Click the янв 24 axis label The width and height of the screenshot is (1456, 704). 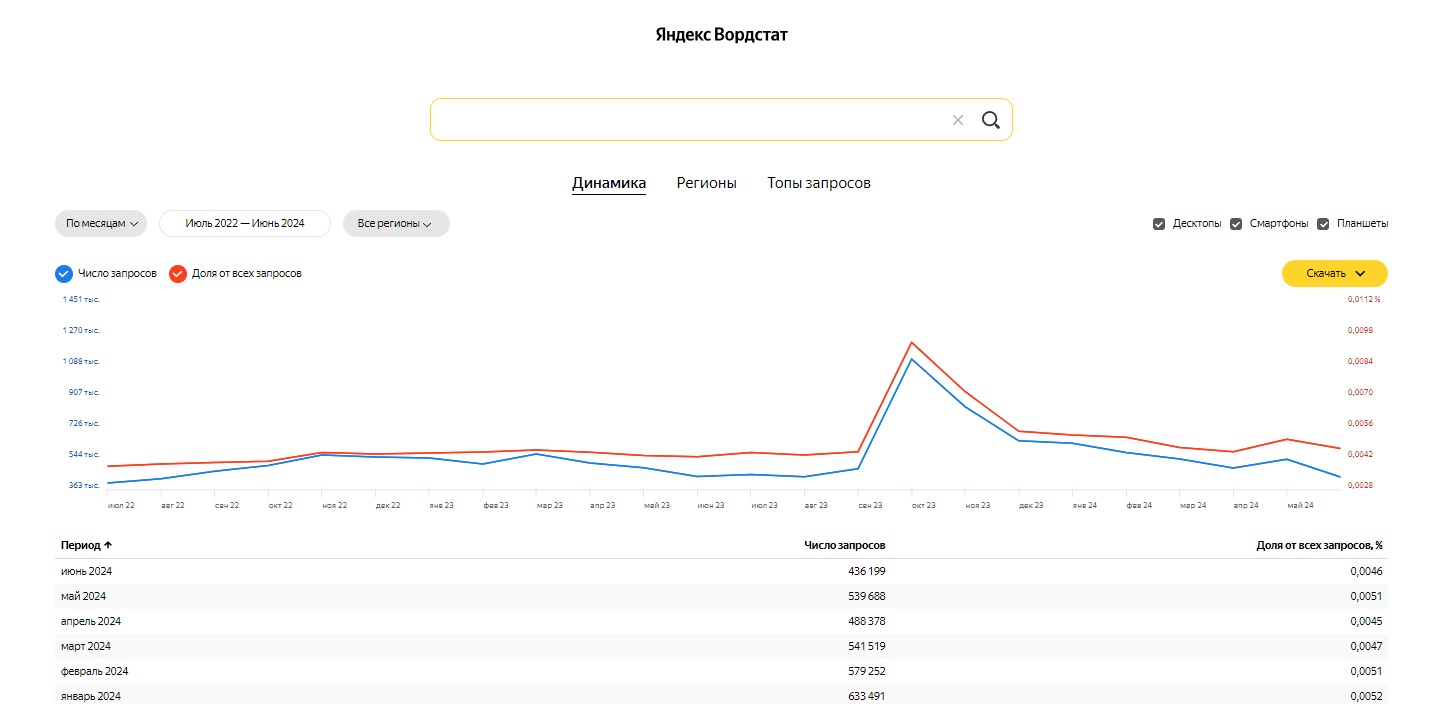pos(1085,506)
